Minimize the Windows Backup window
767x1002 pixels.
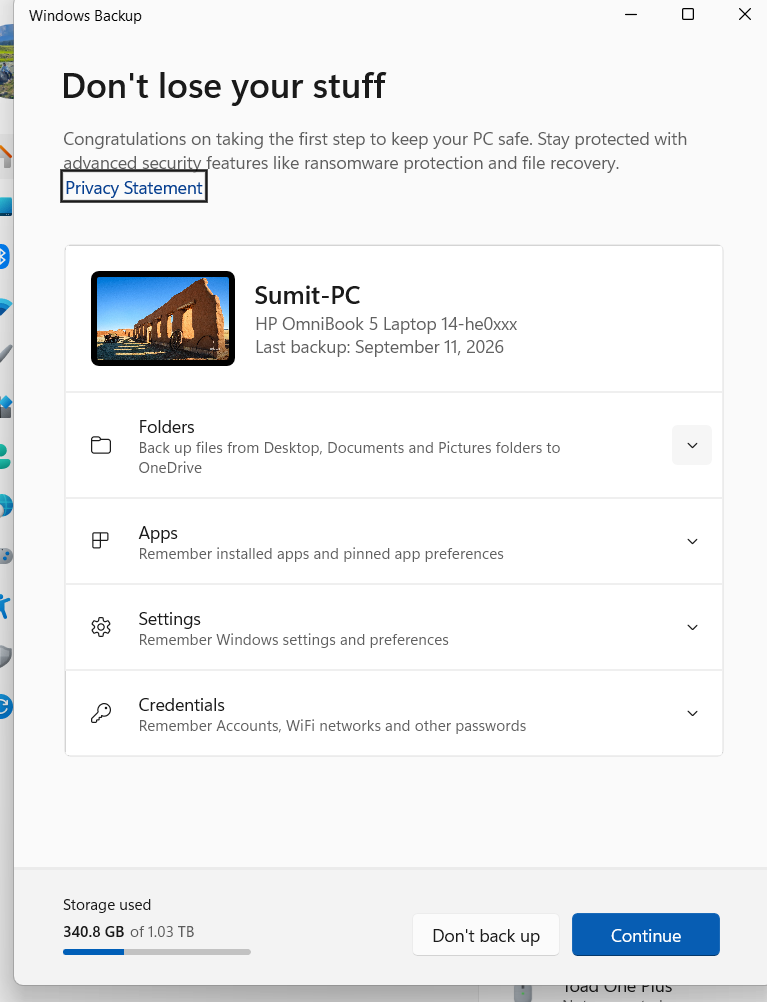631,14
